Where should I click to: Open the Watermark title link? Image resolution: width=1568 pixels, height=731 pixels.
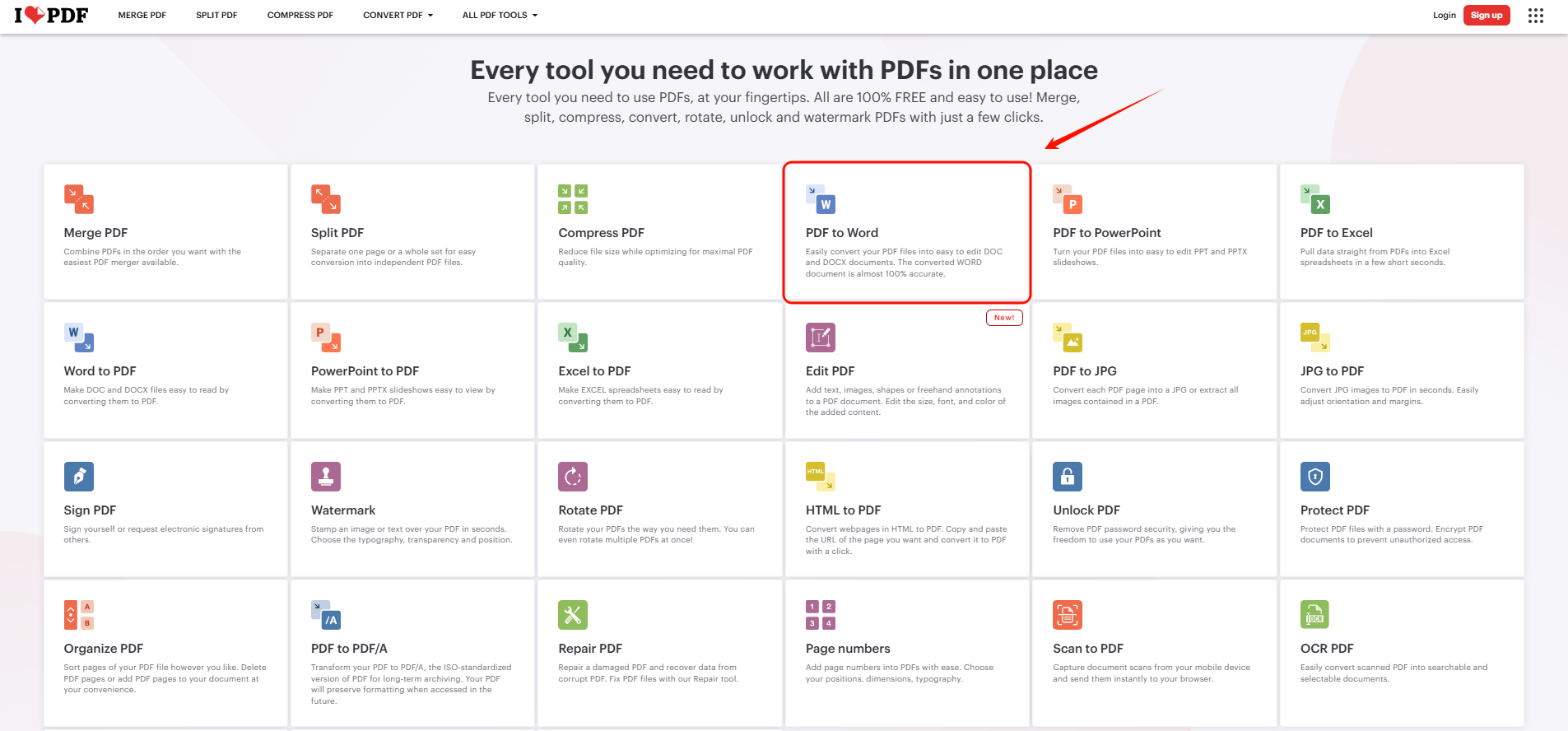pyautogui.click(x=343, y=510)
